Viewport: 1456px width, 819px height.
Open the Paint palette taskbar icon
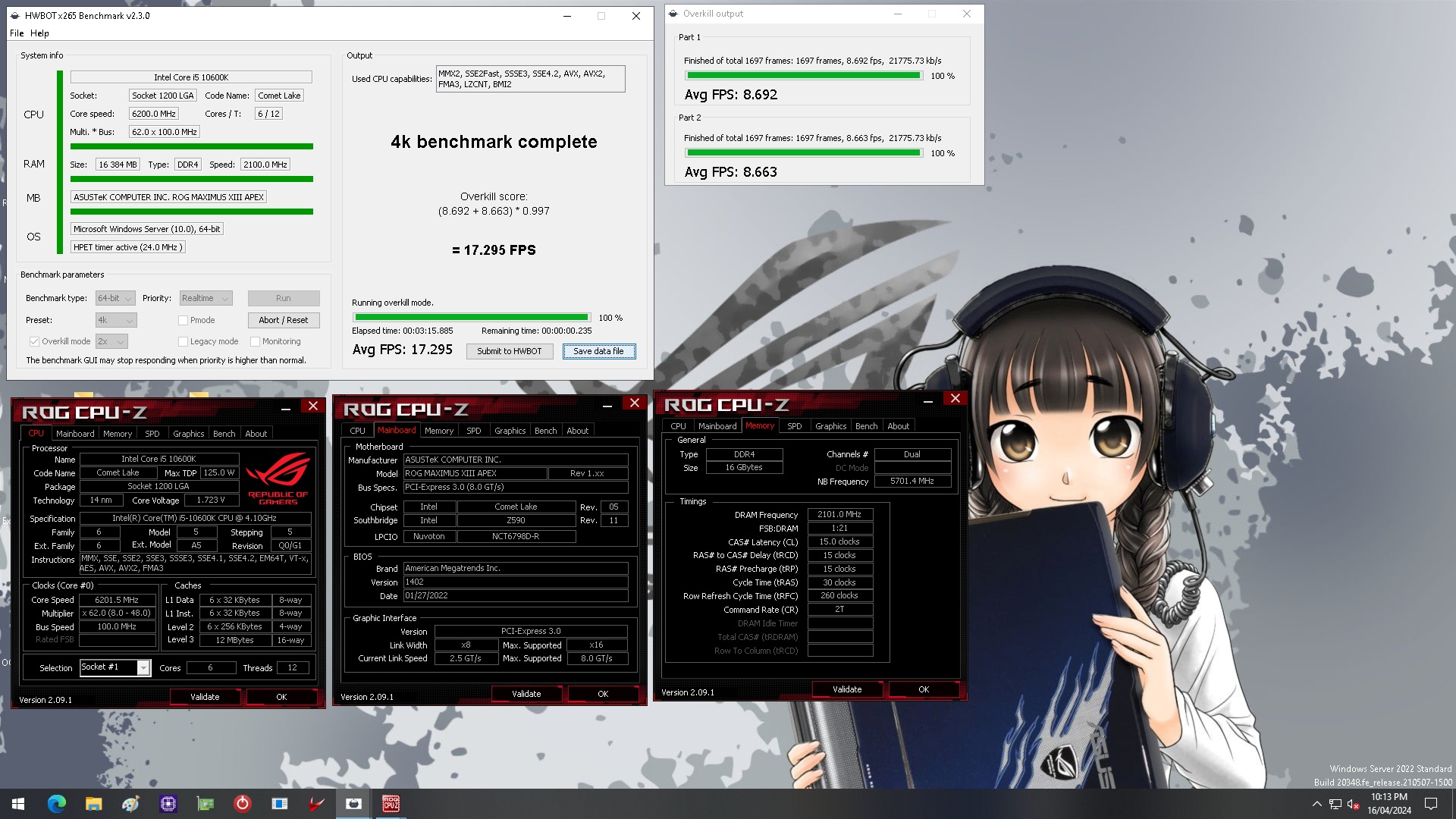click(130, 804)
